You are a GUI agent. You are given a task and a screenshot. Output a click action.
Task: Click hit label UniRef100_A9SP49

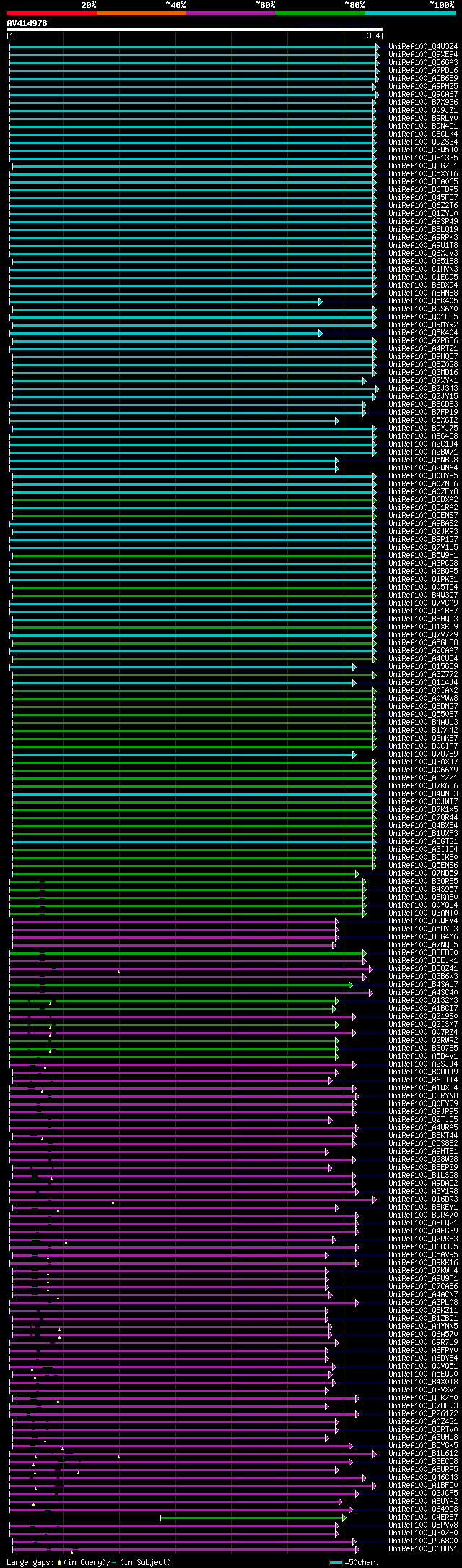pyautogui.click(x=423, y=221)
